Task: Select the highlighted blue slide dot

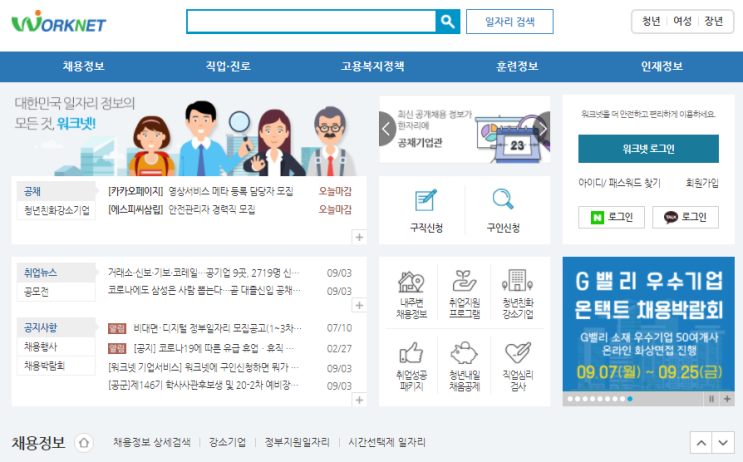Action: coord(630,399)
